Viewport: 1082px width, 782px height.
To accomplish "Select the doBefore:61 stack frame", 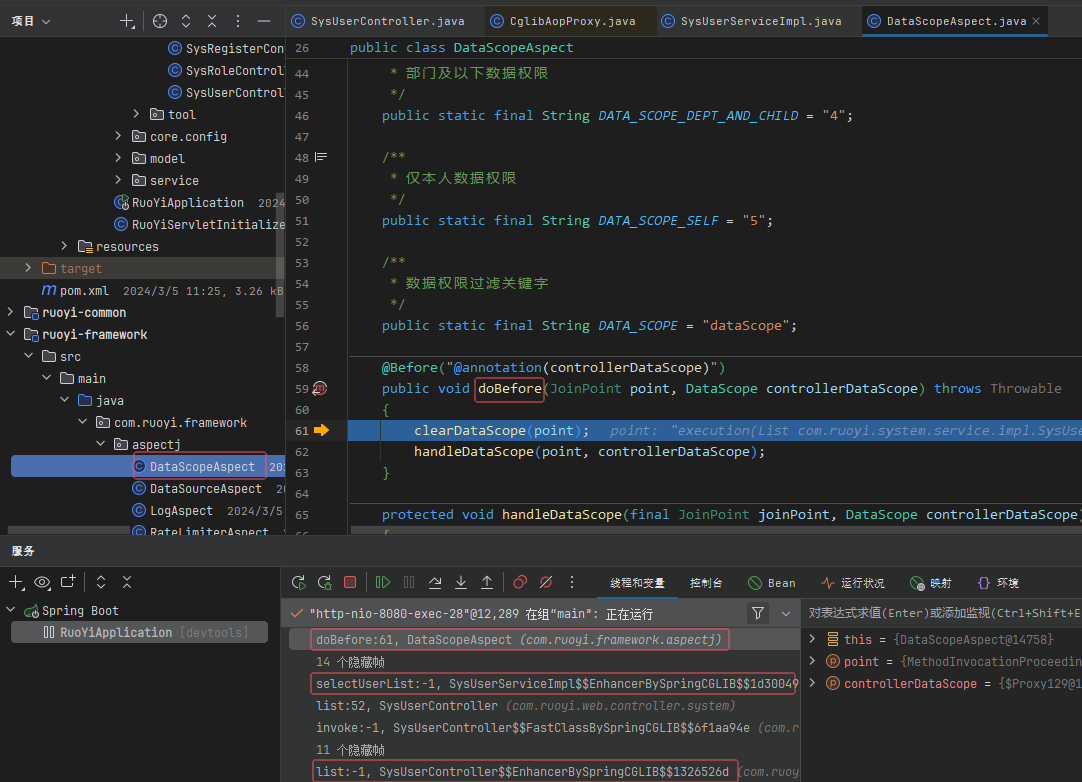I will 544,640.
